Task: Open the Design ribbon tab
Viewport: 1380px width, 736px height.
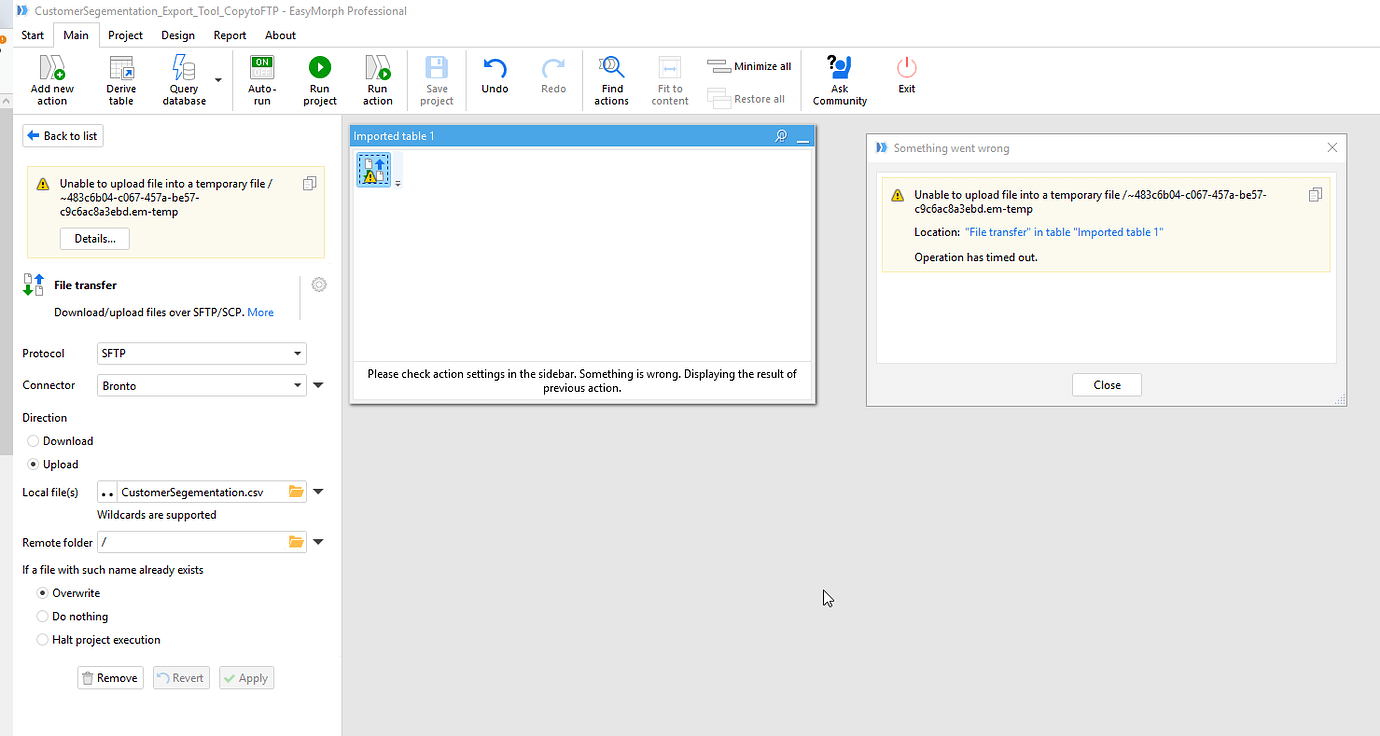Action: (x=178, y=35)
